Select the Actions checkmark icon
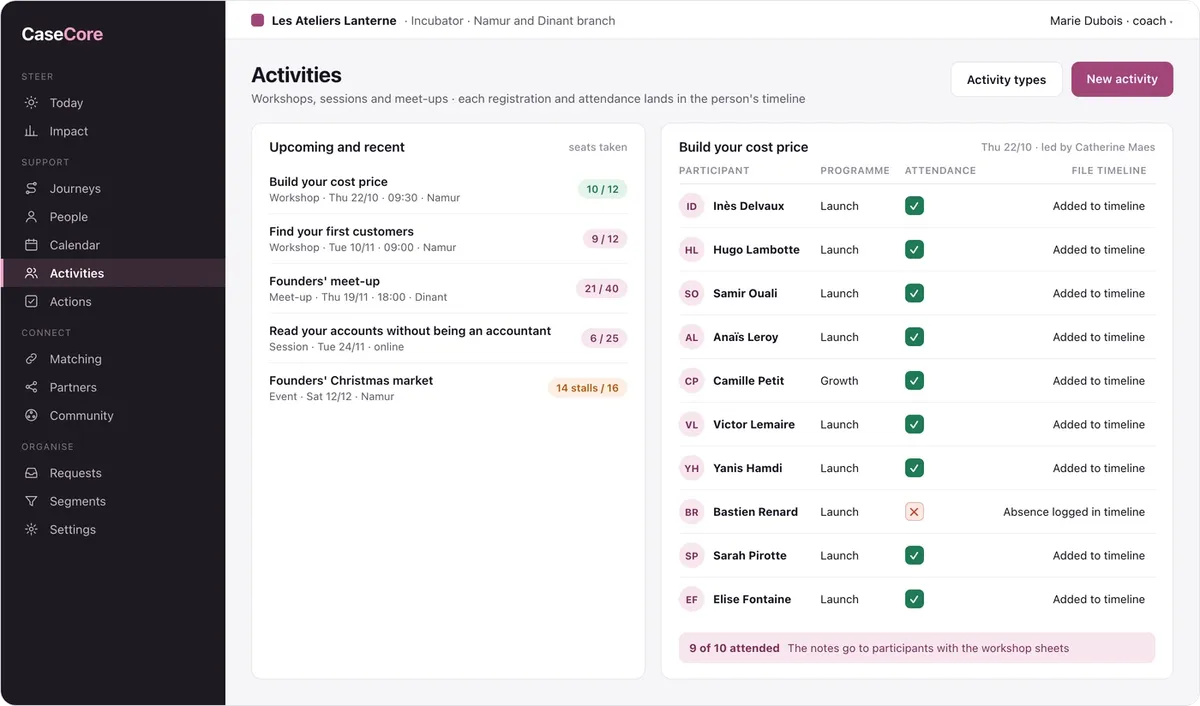This screenshot has height=706, width=1200. pos(31,301)
